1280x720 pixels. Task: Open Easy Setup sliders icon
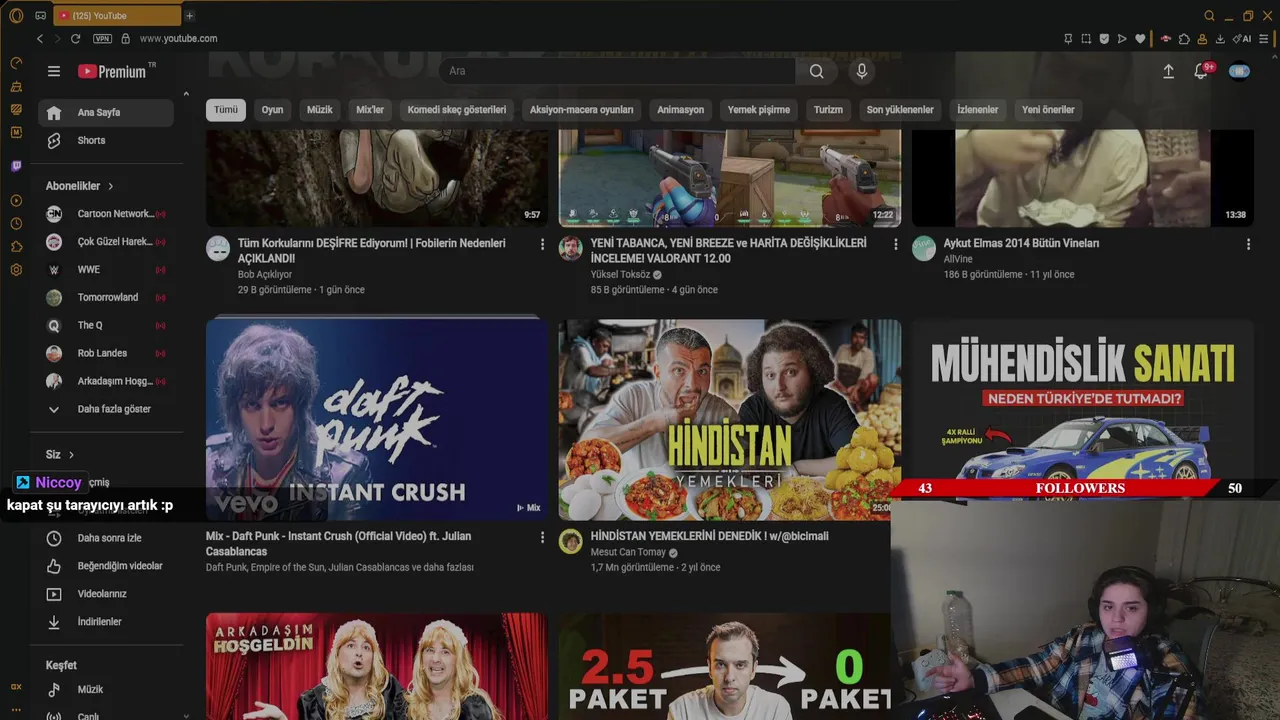[x=1265, y=38]
